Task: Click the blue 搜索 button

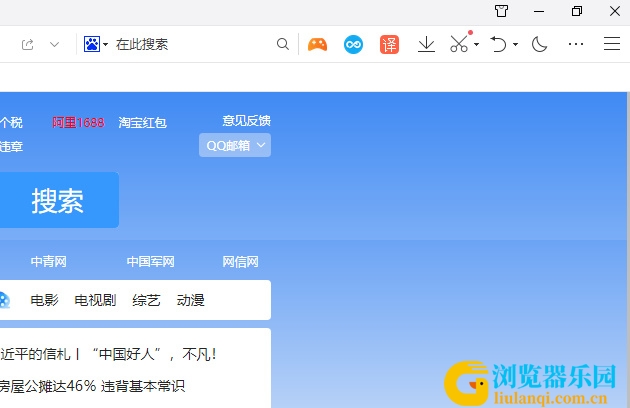Action: point(59,200)
